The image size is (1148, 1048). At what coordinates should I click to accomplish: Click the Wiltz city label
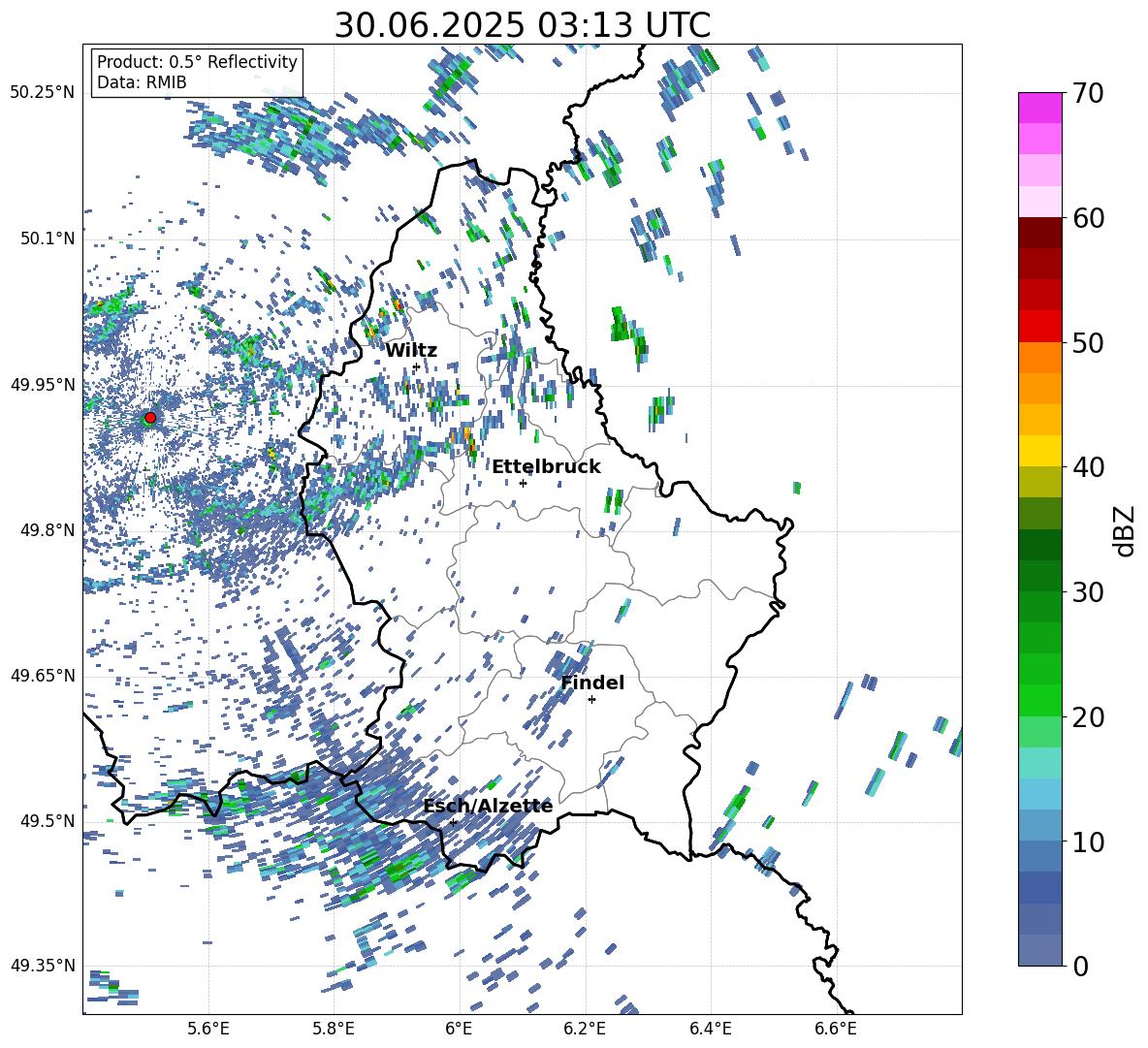pos(411,350)
